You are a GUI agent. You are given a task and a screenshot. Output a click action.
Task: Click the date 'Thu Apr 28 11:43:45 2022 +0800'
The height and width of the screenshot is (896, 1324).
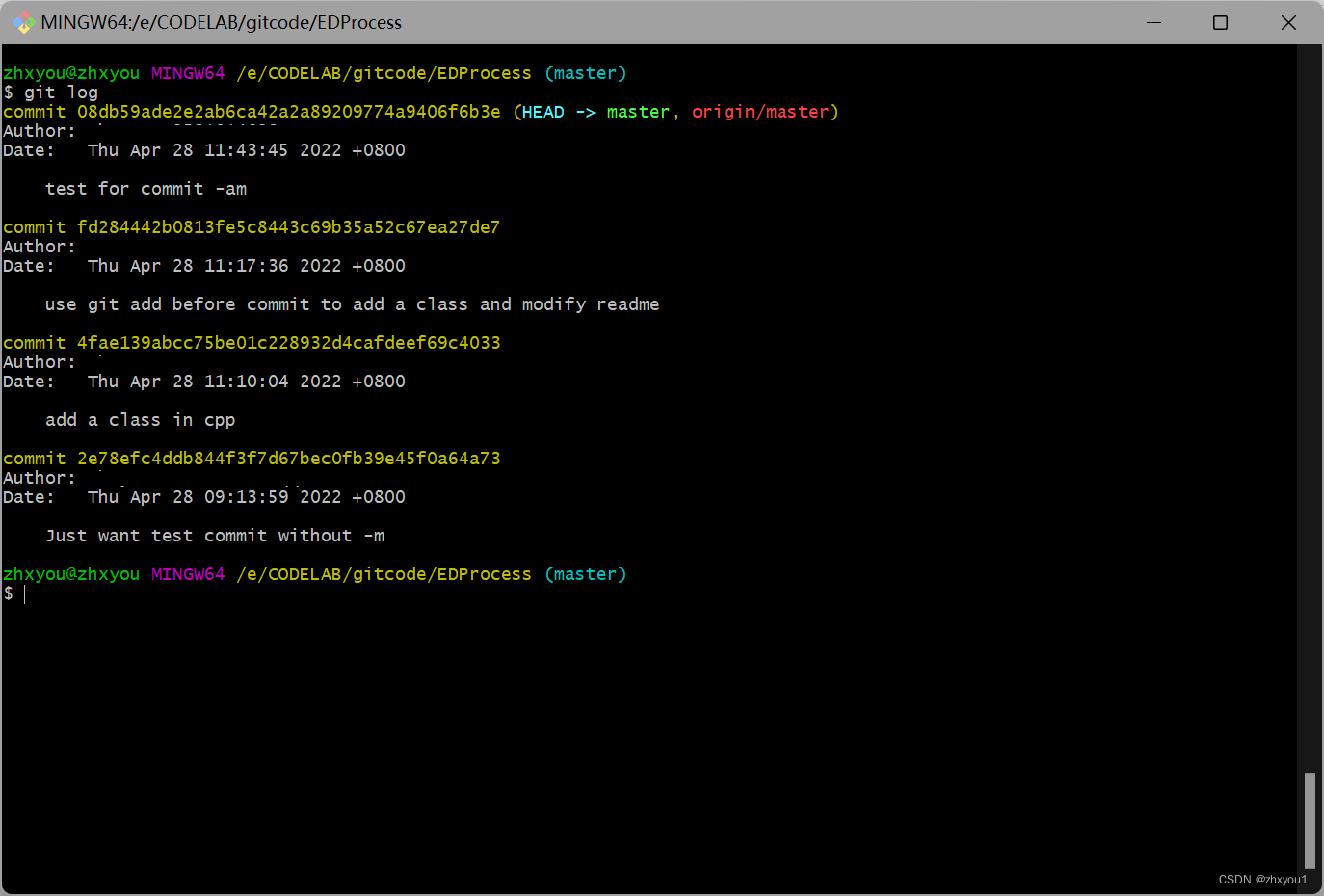coord(247,150)
